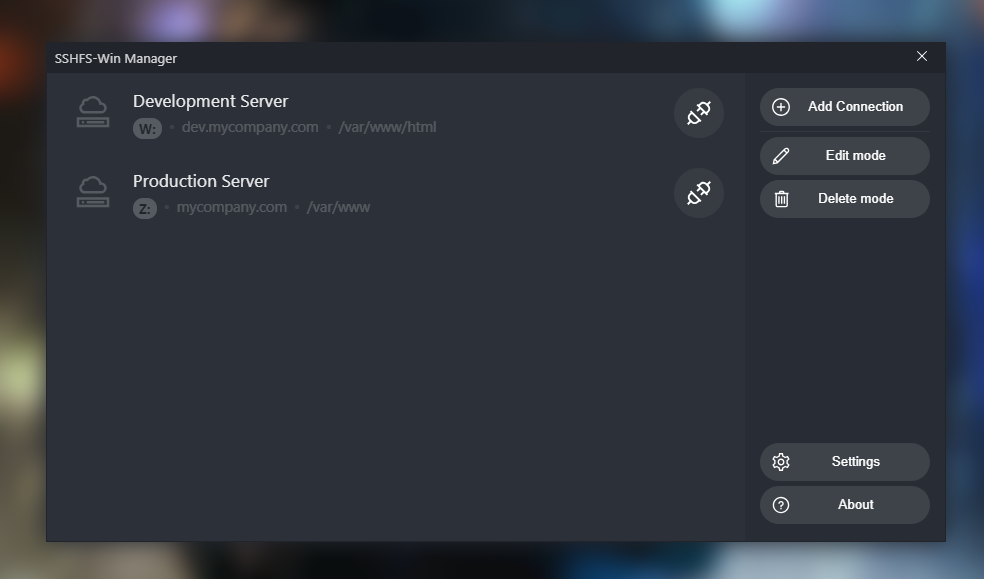Click the cloud drive icon beside Development Server
The image size is (984, 579).
click(x=93, y=111)
